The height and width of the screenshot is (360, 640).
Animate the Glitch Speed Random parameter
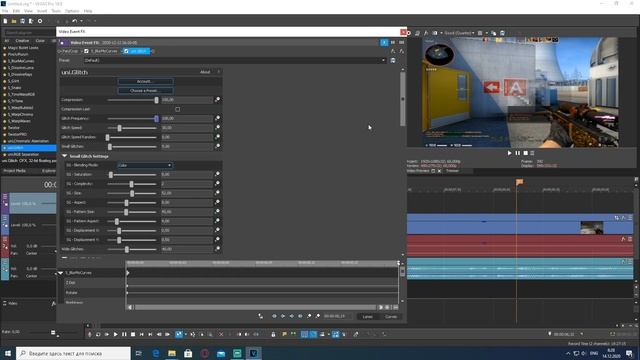[217, 137]
